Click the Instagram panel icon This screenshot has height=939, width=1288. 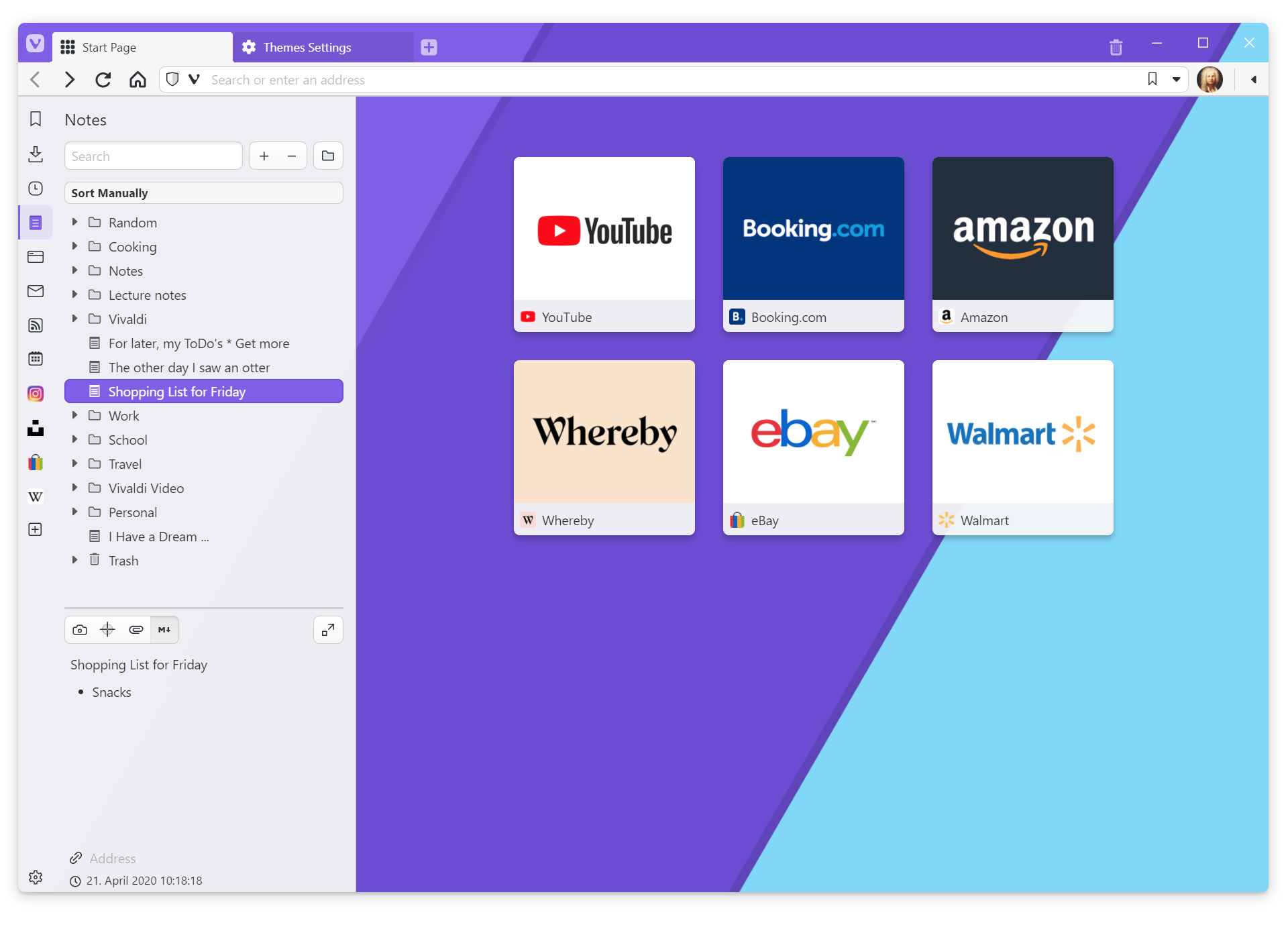pos(35,394)
